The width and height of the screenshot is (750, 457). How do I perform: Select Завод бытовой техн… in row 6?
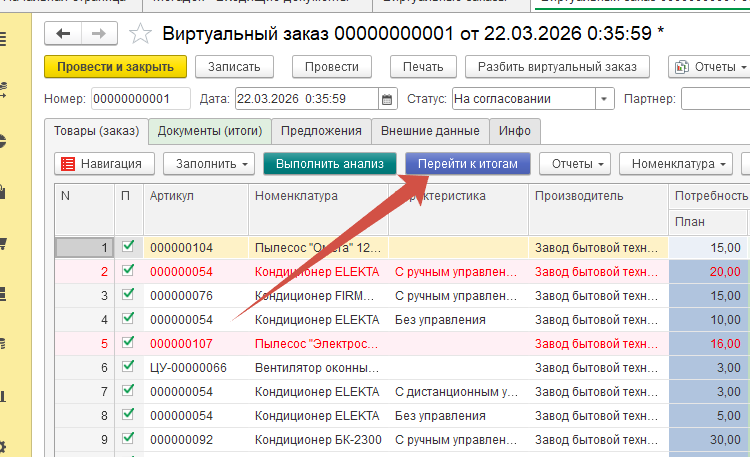click(x=598, y=368)
